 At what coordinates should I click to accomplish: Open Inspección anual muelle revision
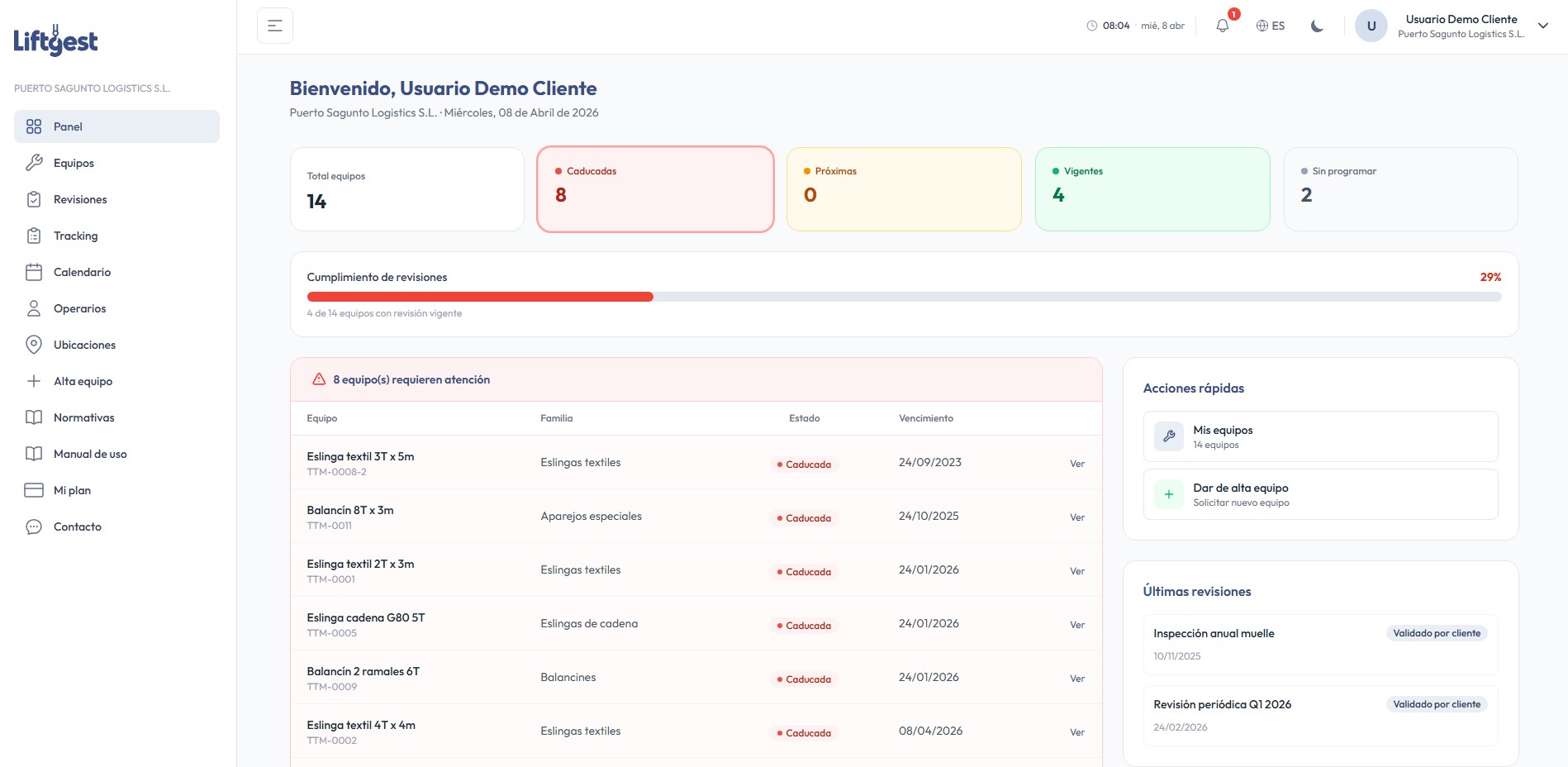click(1320, 645)
